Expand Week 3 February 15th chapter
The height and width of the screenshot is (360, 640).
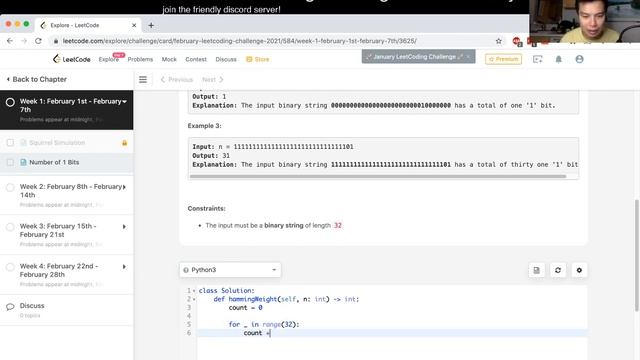pyautogui.click(x=124, y=227)
